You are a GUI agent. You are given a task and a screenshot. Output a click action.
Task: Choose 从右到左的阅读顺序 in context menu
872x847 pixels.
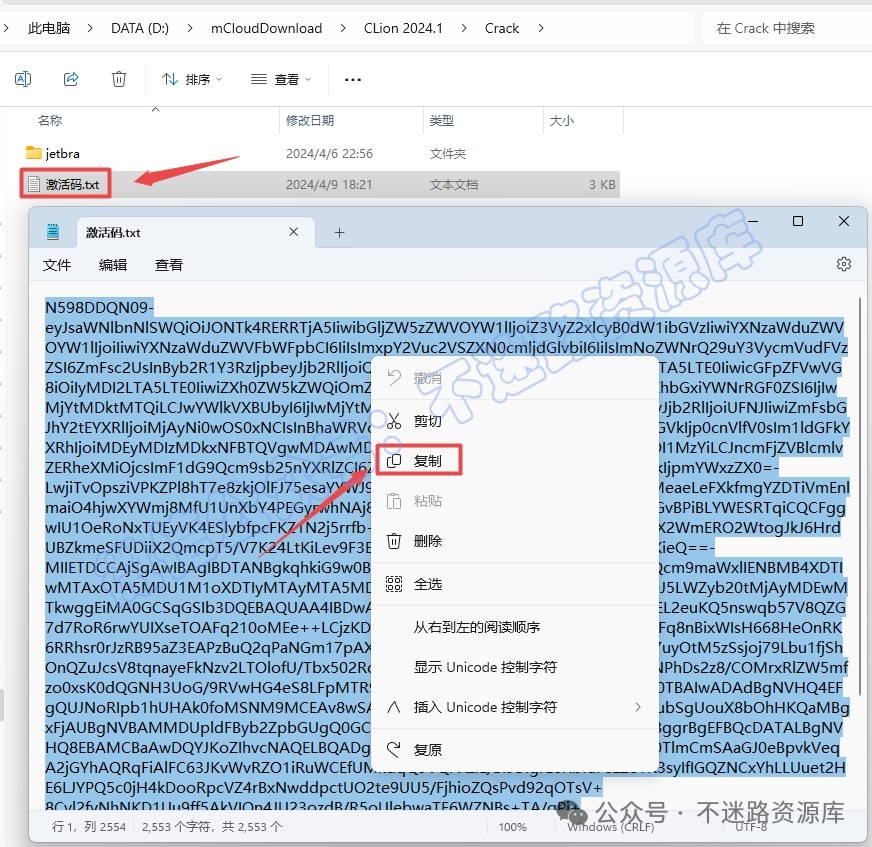(x=514, y=627)
